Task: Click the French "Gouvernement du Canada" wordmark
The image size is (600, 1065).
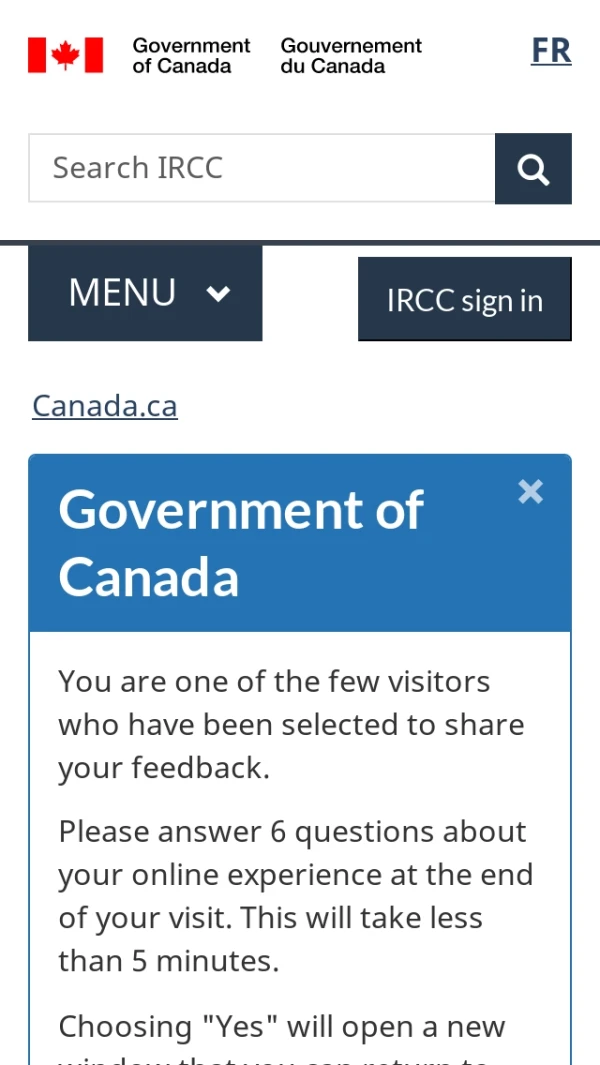Action: pos(351,56)
